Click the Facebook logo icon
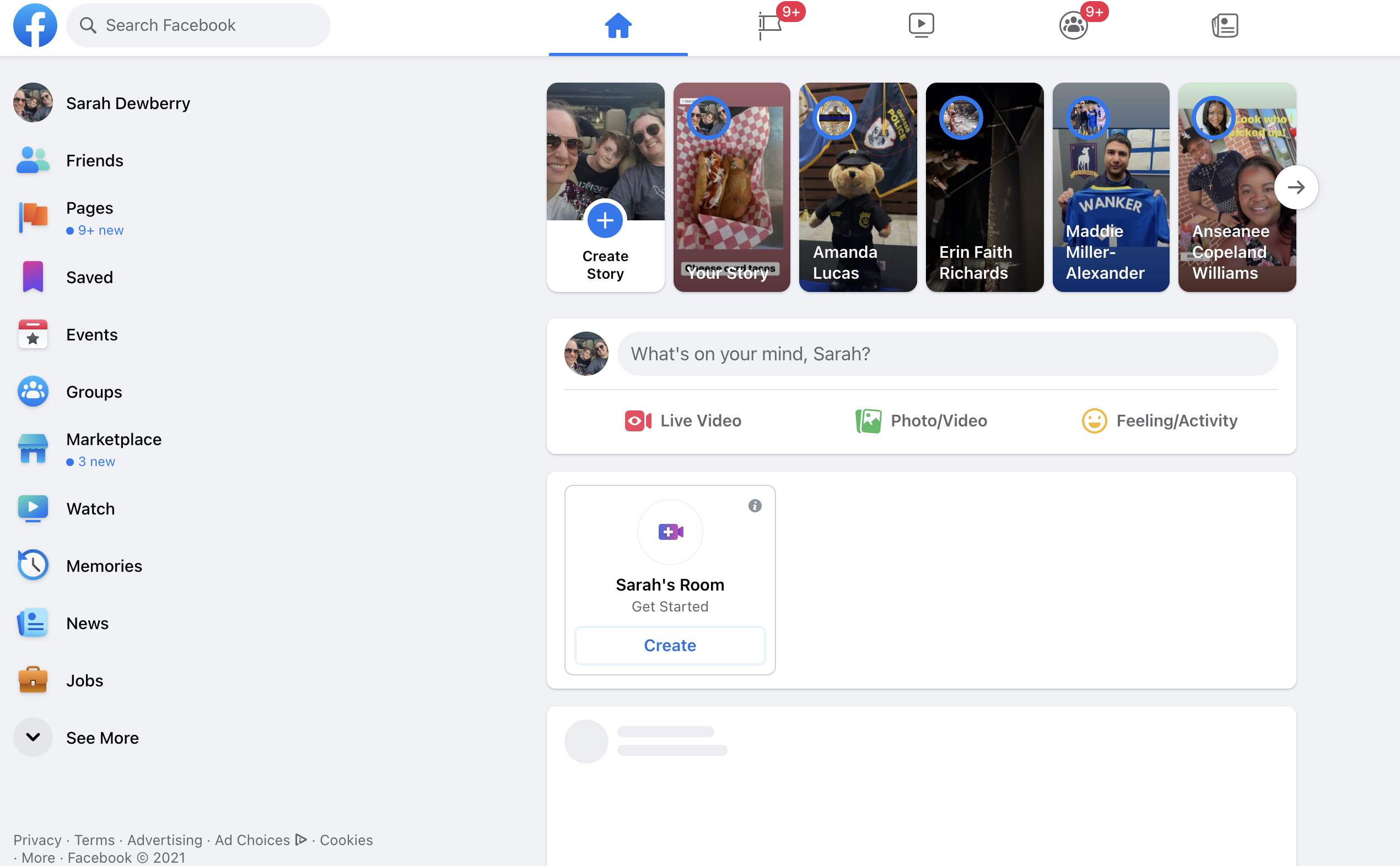The height and width of the screenshot is (866, 1400). [35, 25]
